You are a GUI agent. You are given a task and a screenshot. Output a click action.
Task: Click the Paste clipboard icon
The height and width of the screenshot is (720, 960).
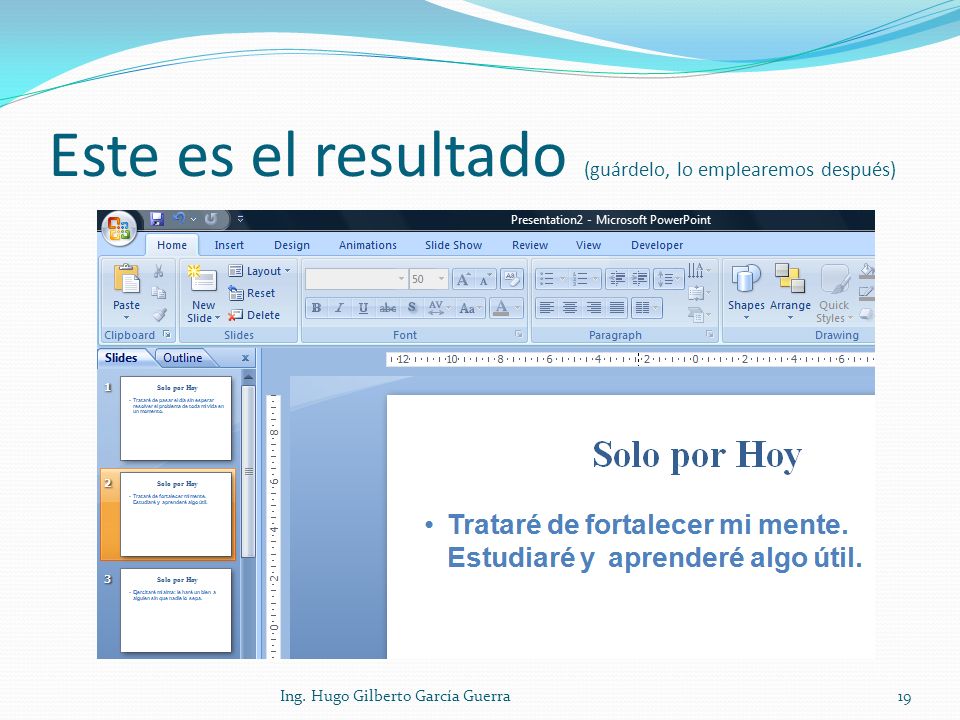tap(127, 279)
